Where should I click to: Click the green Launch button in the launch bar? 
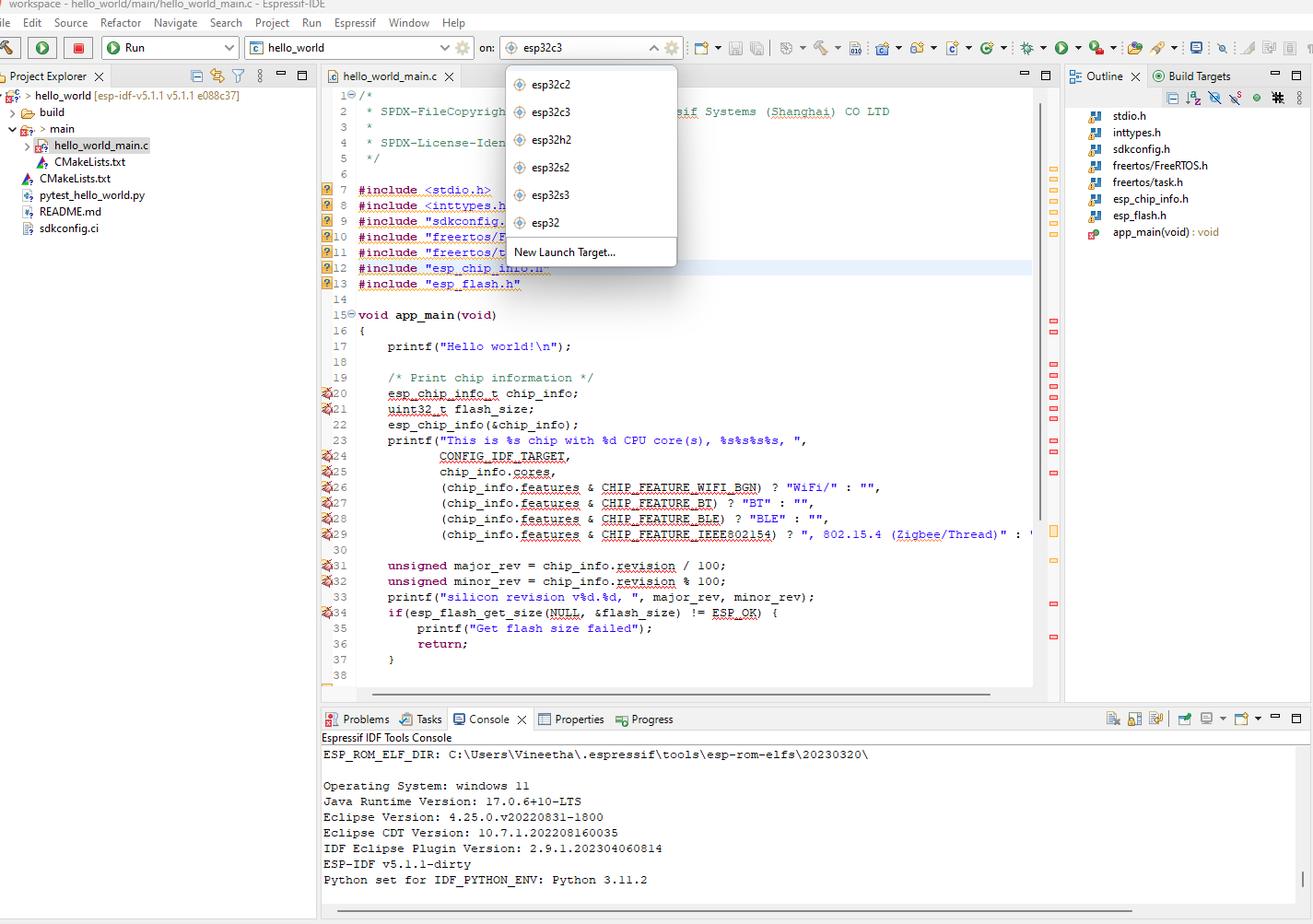point(42,48)
